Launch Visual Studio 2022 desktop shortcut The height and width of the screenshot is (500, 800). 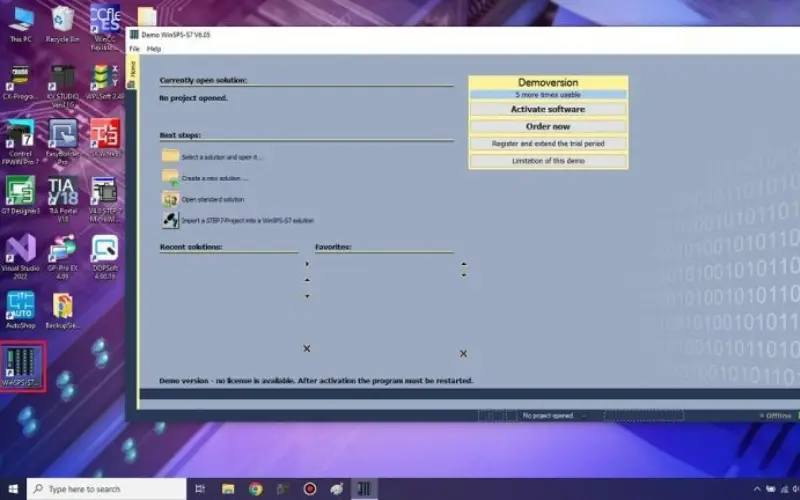[x=20, y=257]
